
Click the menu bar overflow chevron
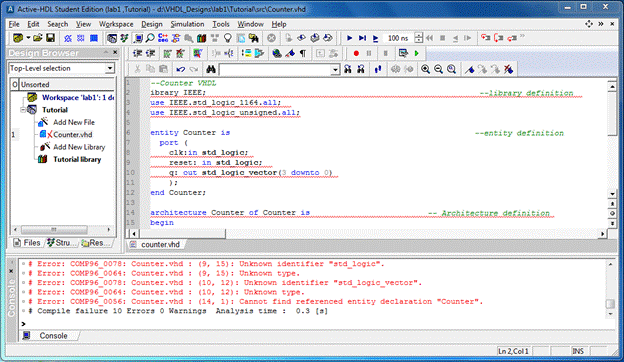coord(601,24)
